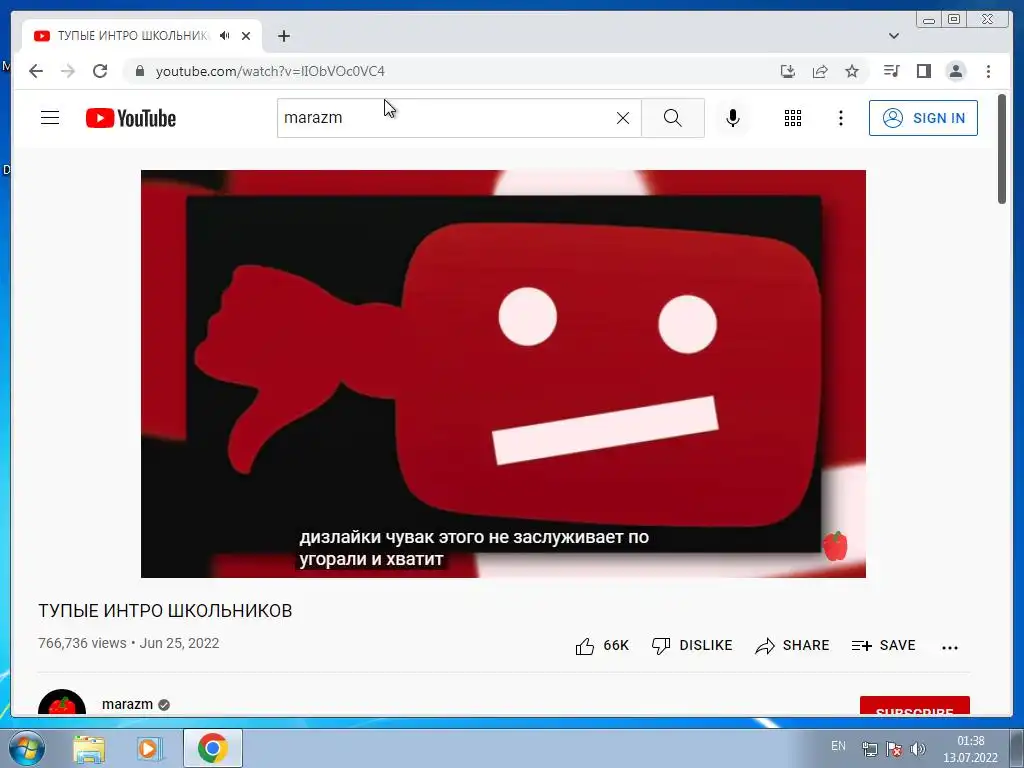SAVE video to a playlist

pyautogui.click(x=884, y=645)
